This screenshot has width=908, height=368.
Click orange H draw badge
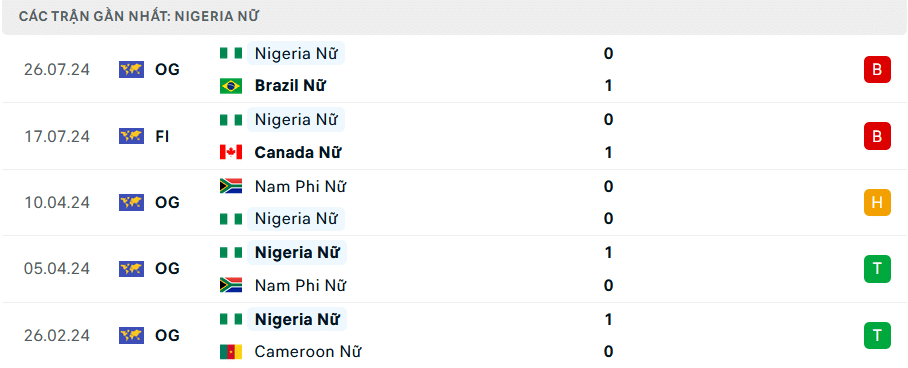pos(877,202)
